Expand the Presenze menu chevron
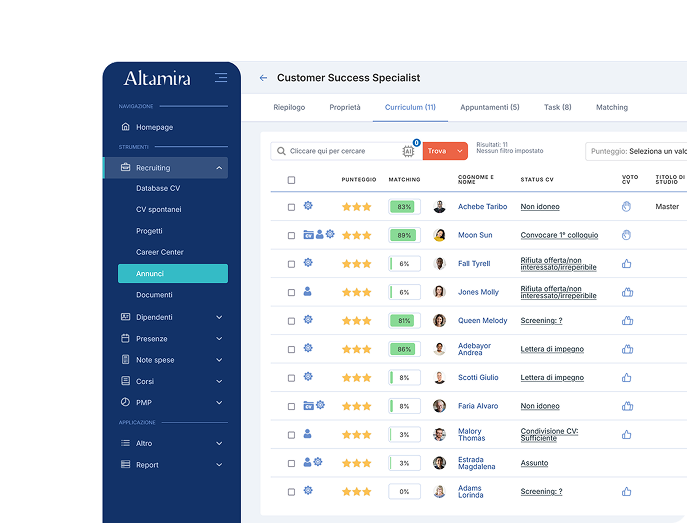The width and height of the screenshot is (687, 523). [219, 339]
